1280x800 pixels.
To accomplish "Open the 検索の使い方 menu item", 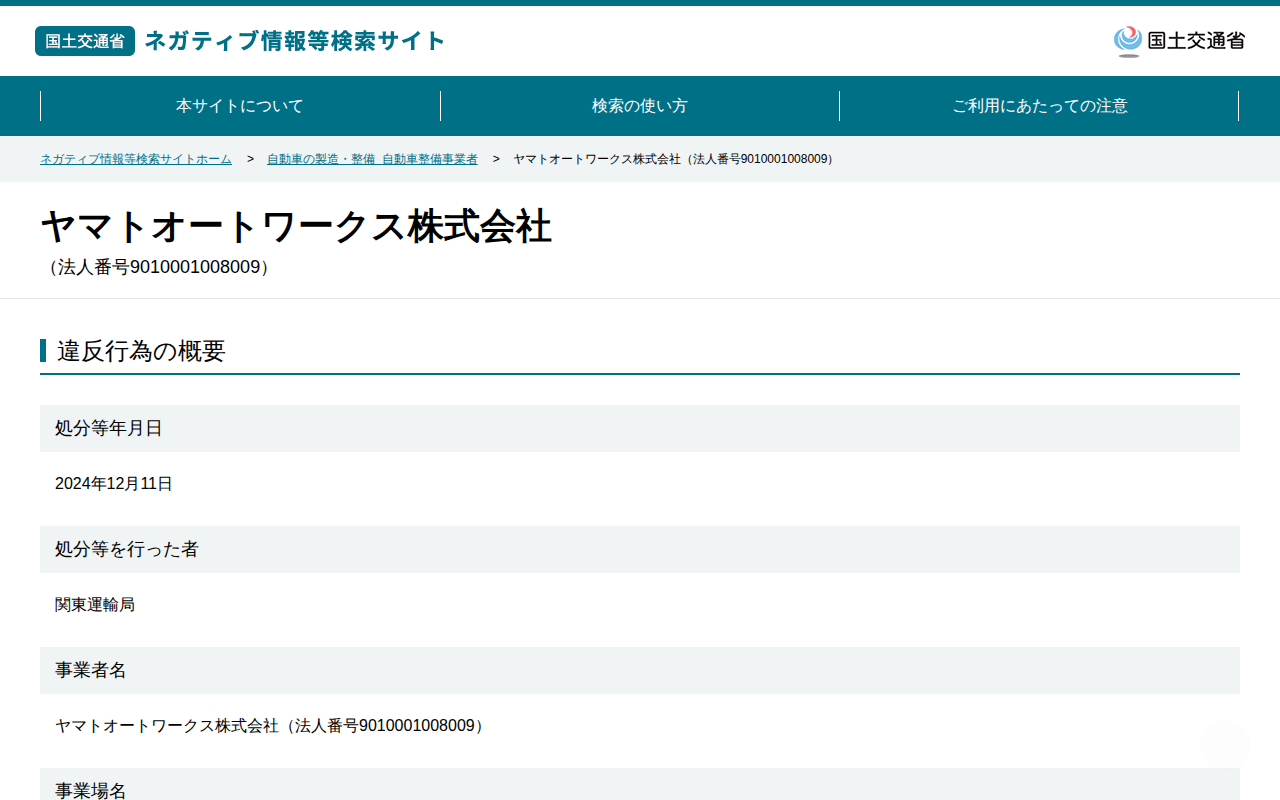I will 640,106.
